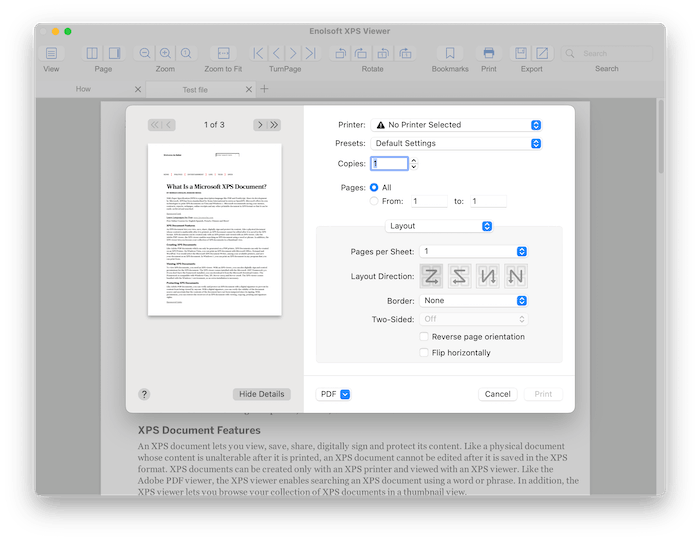Switch to the How tab
This screenshot has width=700, height=541.
pos(84,90)
